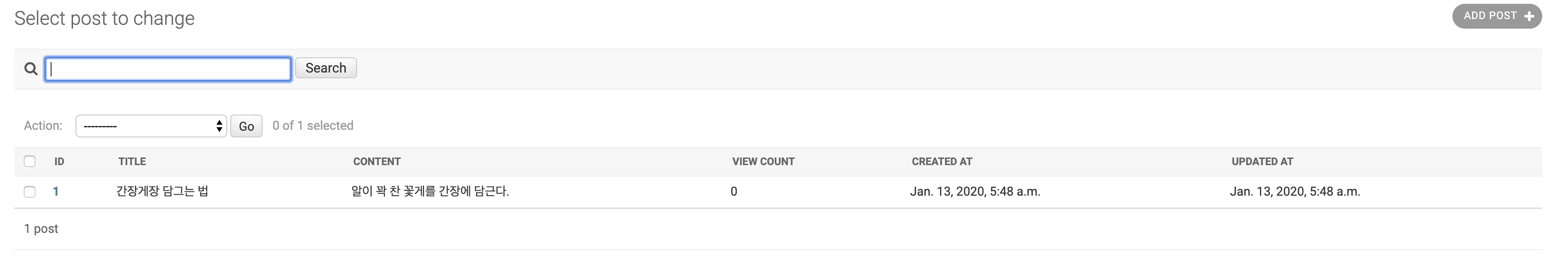The height and width of the screenshot is (272, 1568).
Task: Click the Action select up-down arrows
Action: 219,126
